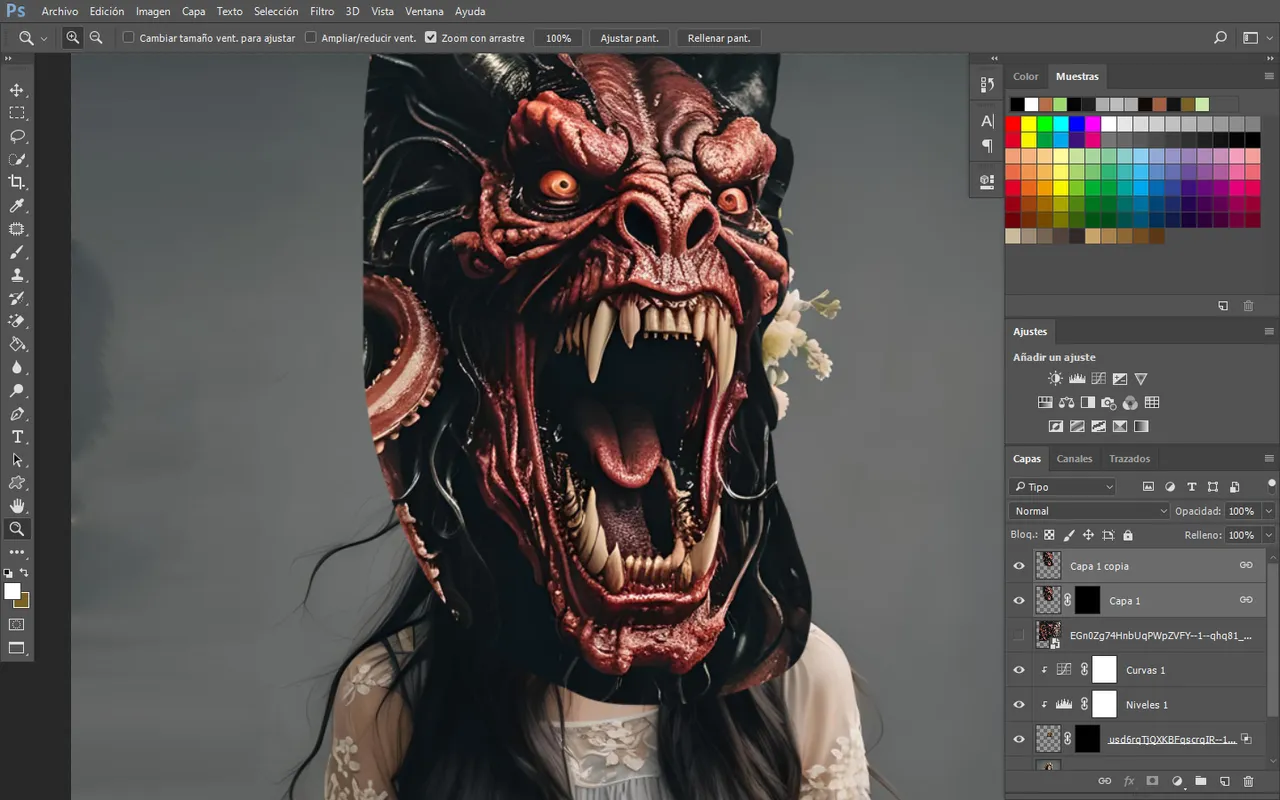Select the Eraser tool

(17, 321)
